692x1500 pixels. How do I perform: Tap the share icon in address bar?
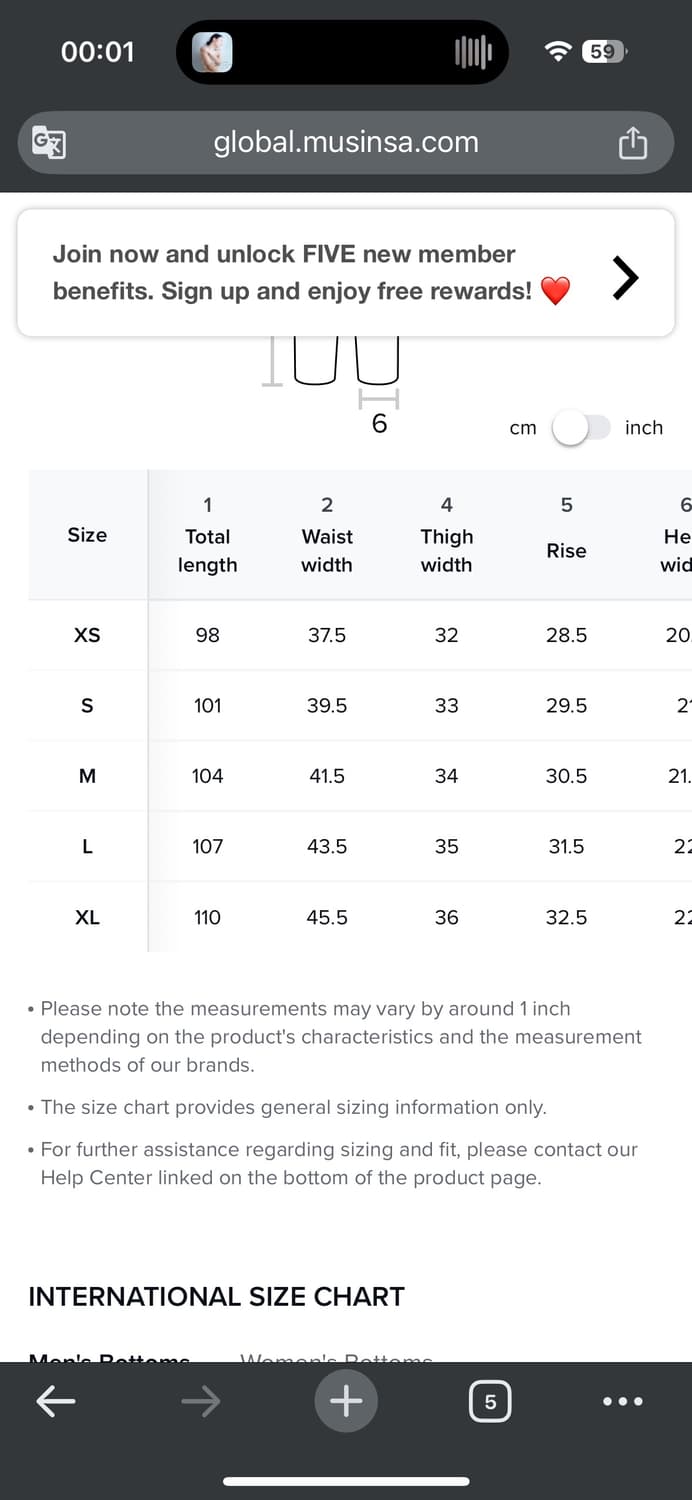[632, 144]
